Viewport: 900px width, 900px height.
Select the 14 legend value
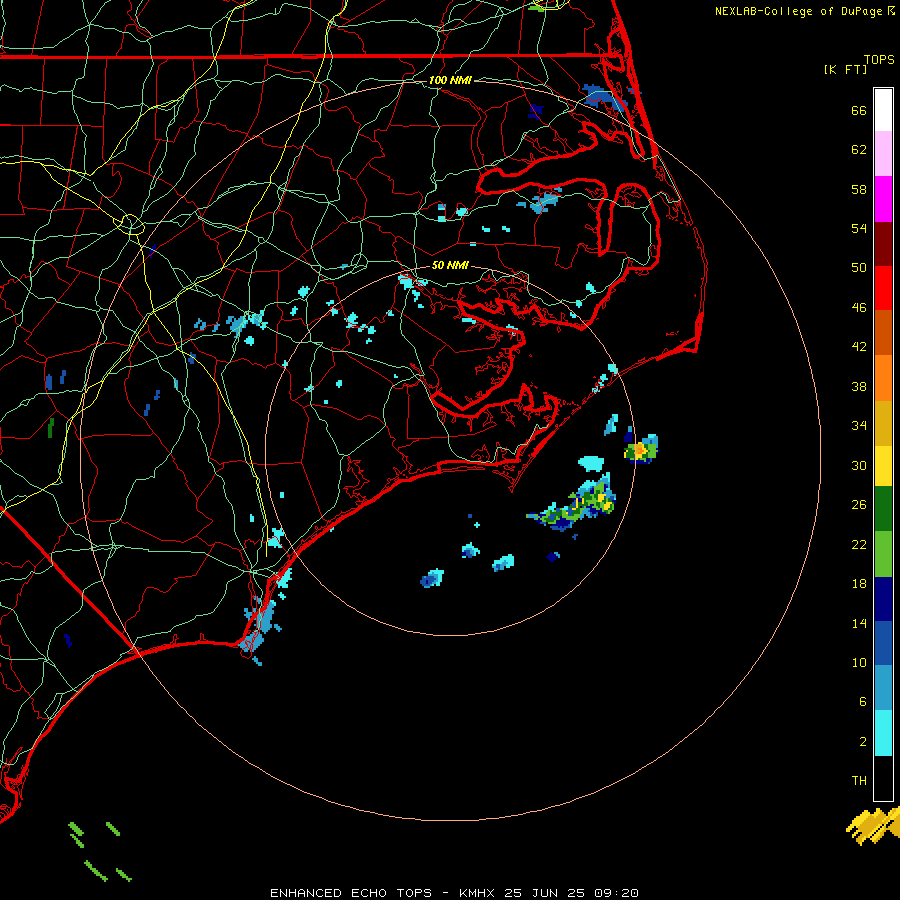pyautogui.click(x=859, y=623)
